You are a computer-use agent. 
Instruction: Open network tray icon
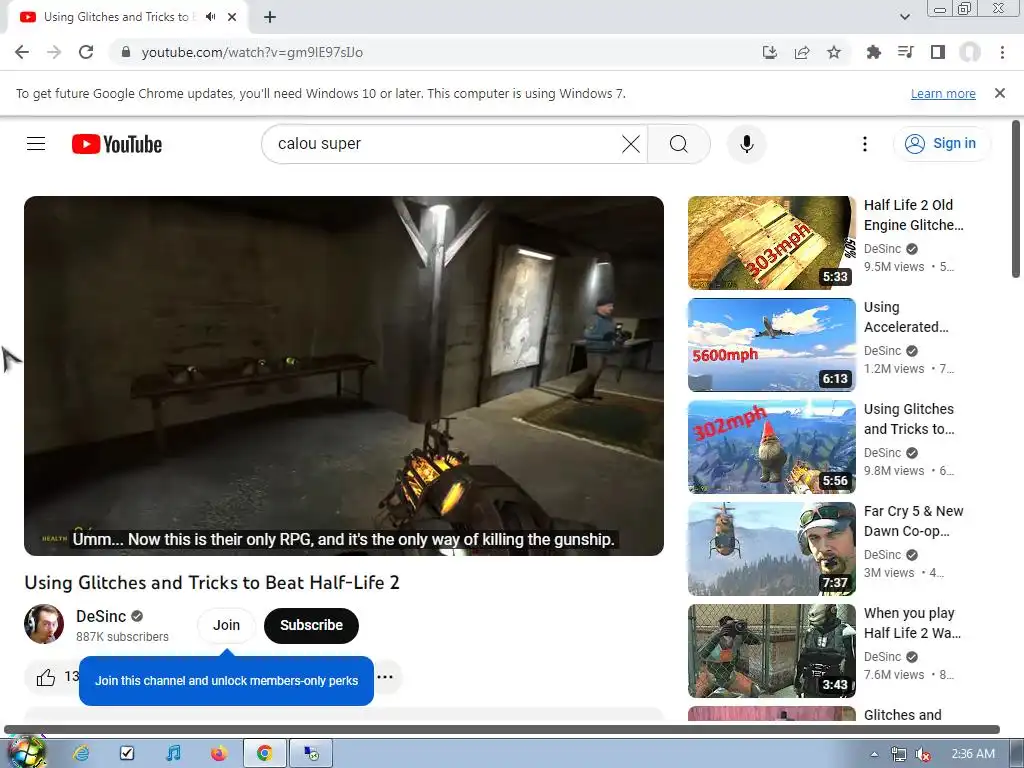[x=899, y=754]
